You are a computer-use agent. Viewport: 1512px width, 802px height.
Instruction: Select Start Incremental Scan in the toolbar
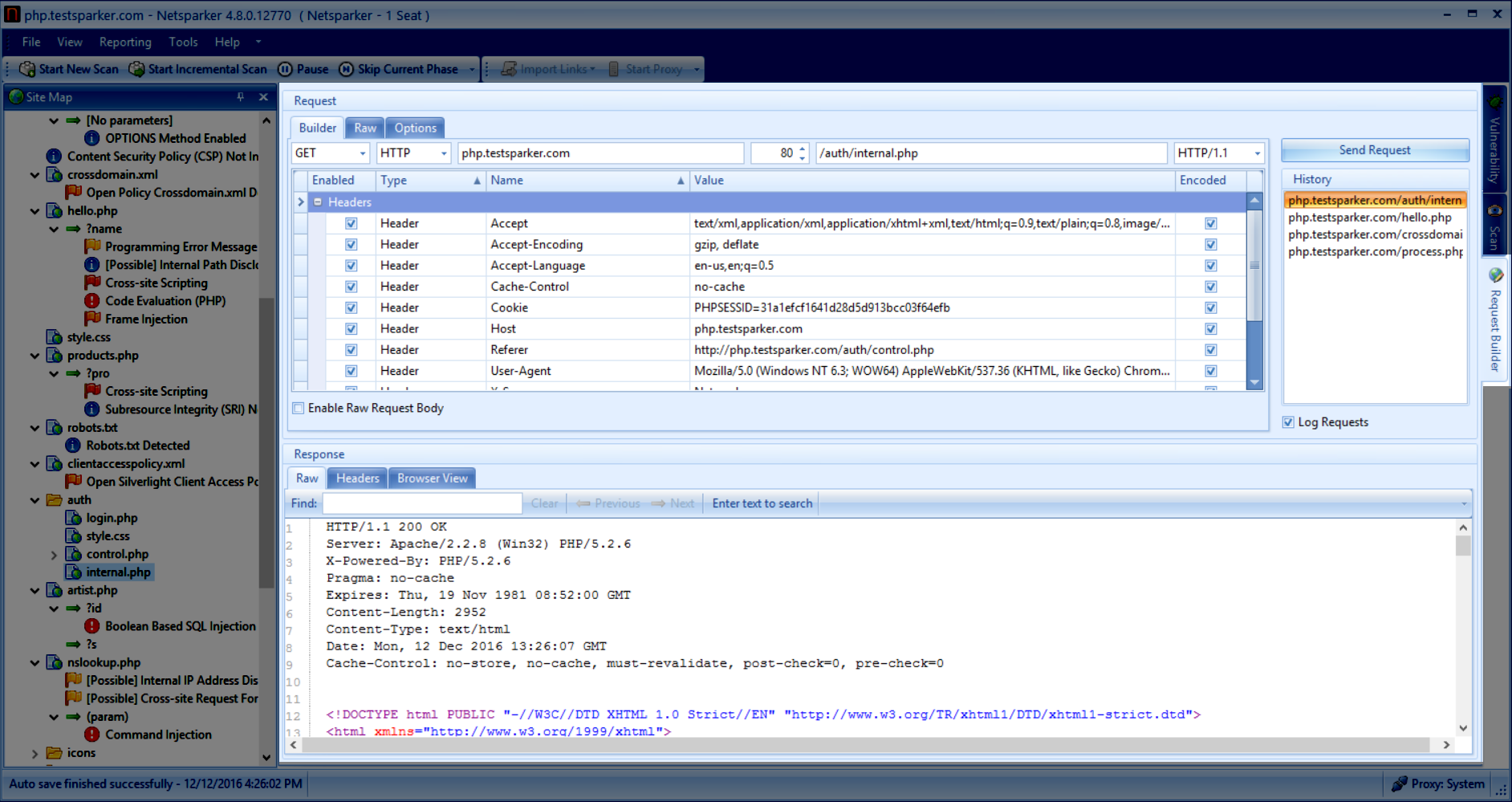pos(197,69)
